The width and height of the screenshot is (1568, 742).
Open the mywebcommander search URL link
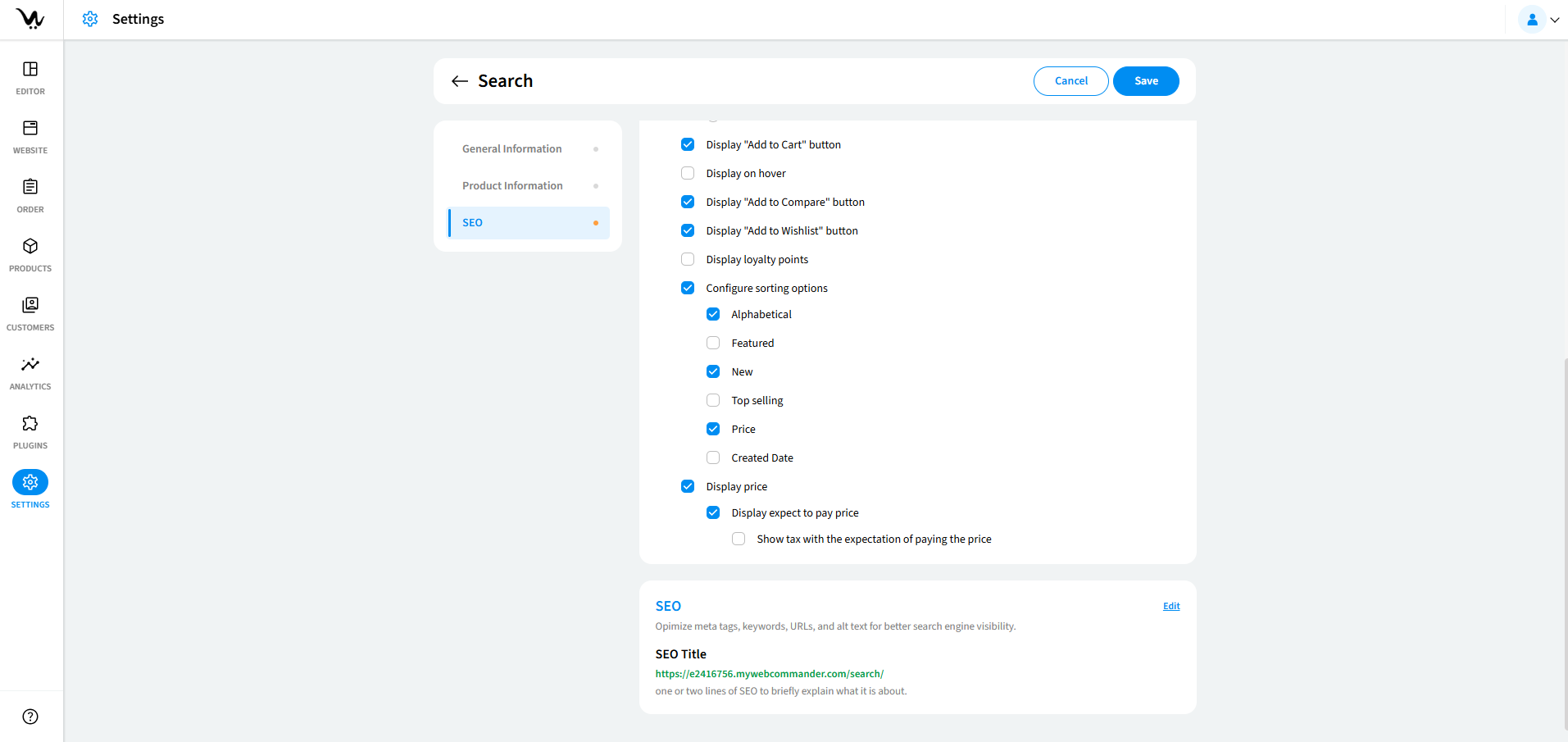coord(769,674)
